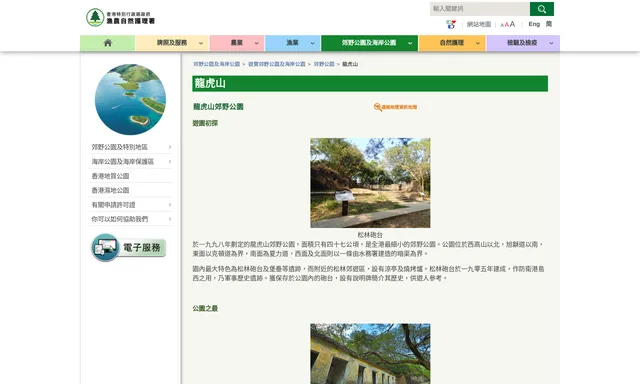This screenshot has width=640, height=384.
Task: Open sidebar item 香港濕地公園
Action: point(110,190)
